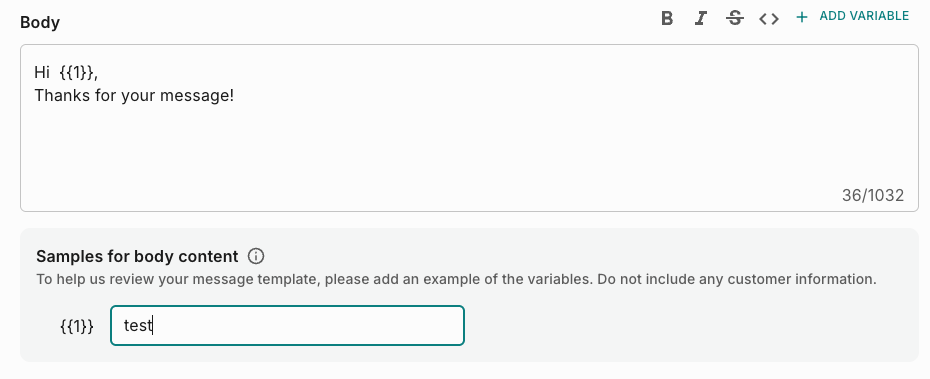Toggle italic formatting icon

[x=700, y=18]
